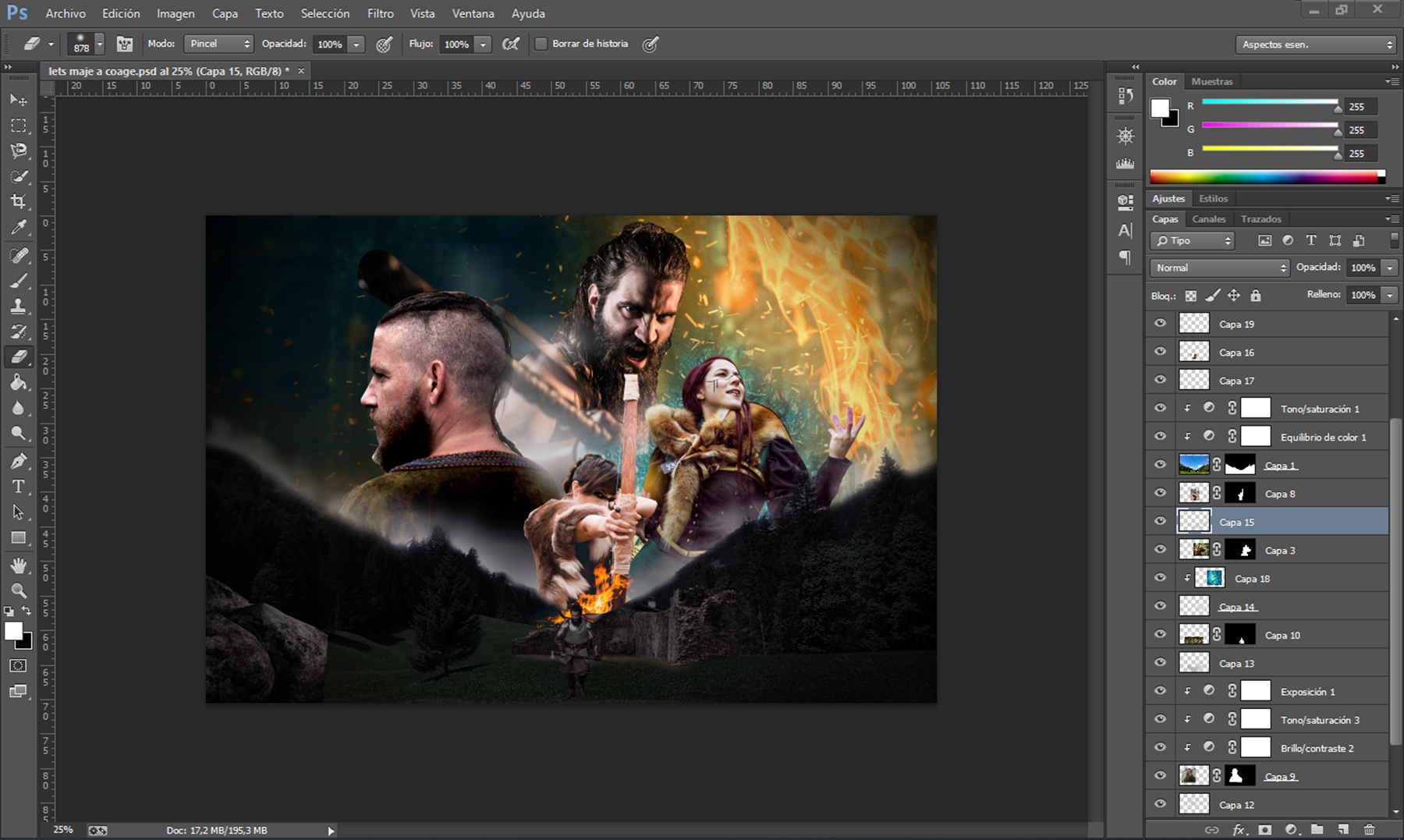The image size is (1404, 840).
Task: Open the Filtro menu
Action: [381, 13]
